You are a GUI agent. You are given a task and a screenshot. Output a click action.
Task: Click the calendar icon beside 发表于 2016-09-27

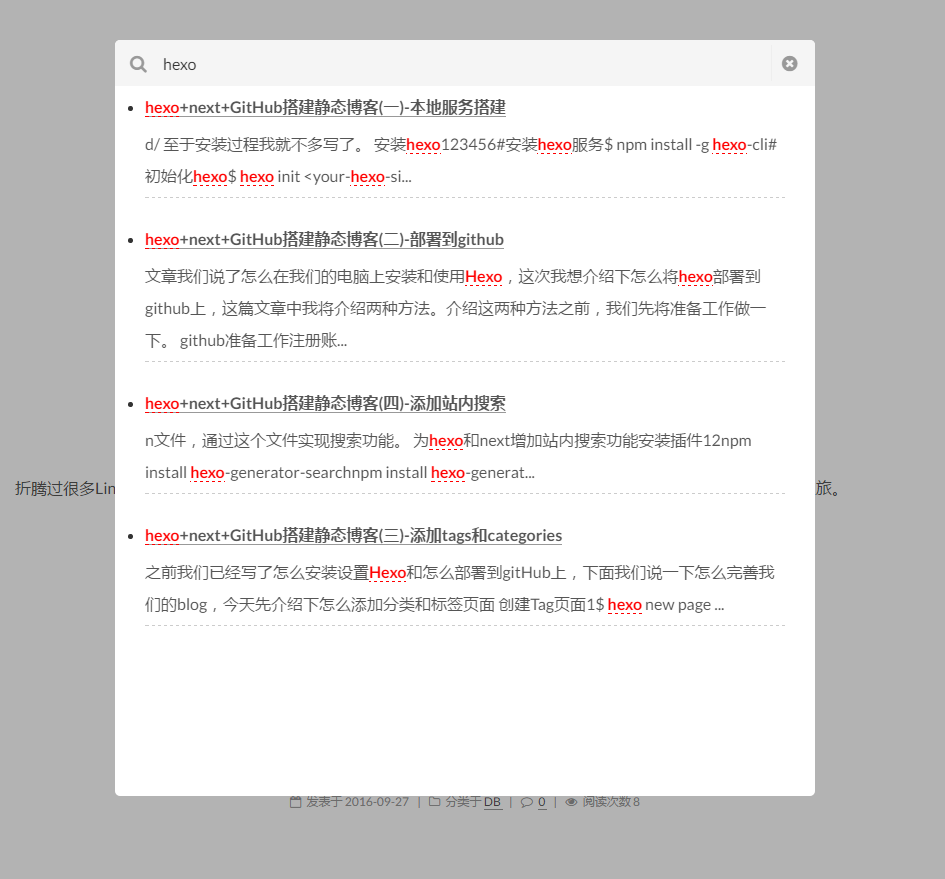click(295, 802)
